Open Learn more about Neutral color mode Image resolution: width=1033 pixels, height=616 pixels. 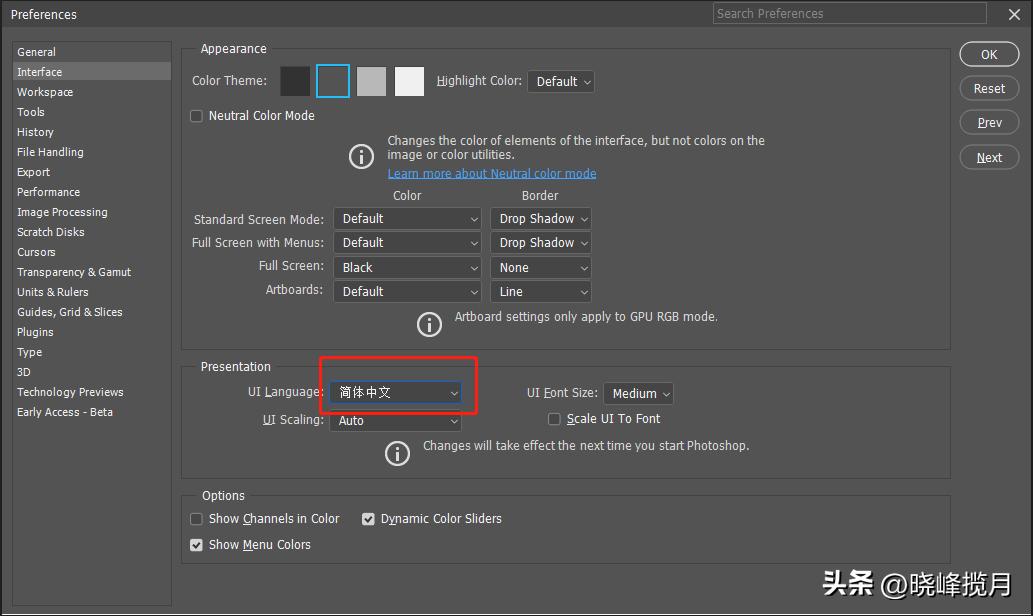tap(491, 173)
